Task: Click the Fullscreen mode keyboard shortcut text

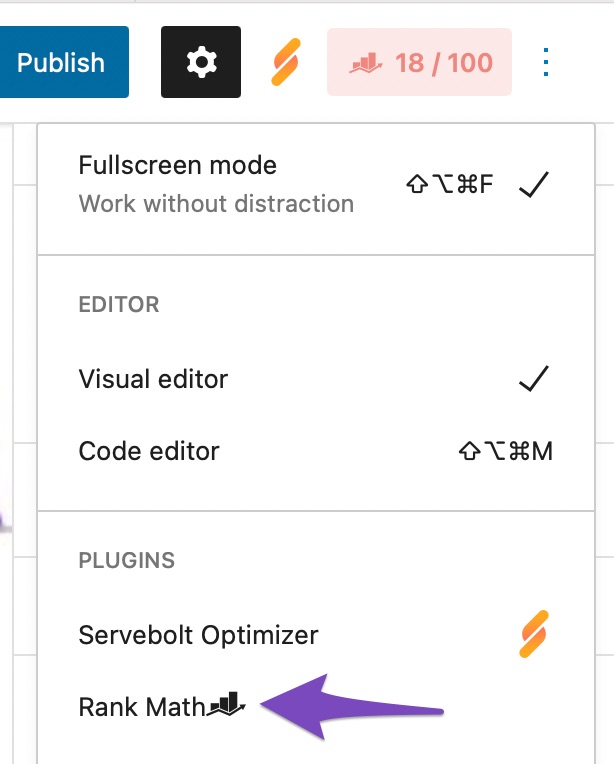Action: 449,185
